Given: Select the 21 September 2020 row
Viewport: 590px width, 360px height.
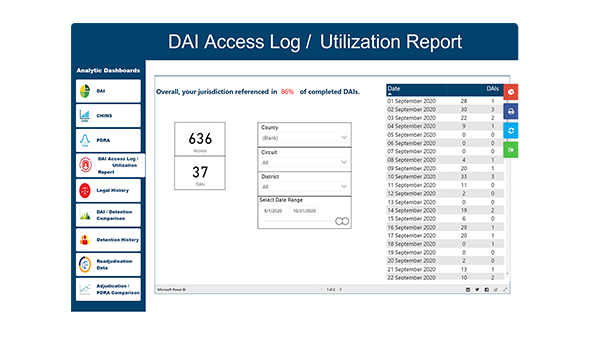Looking at the screenshot, I should (445, 269).
